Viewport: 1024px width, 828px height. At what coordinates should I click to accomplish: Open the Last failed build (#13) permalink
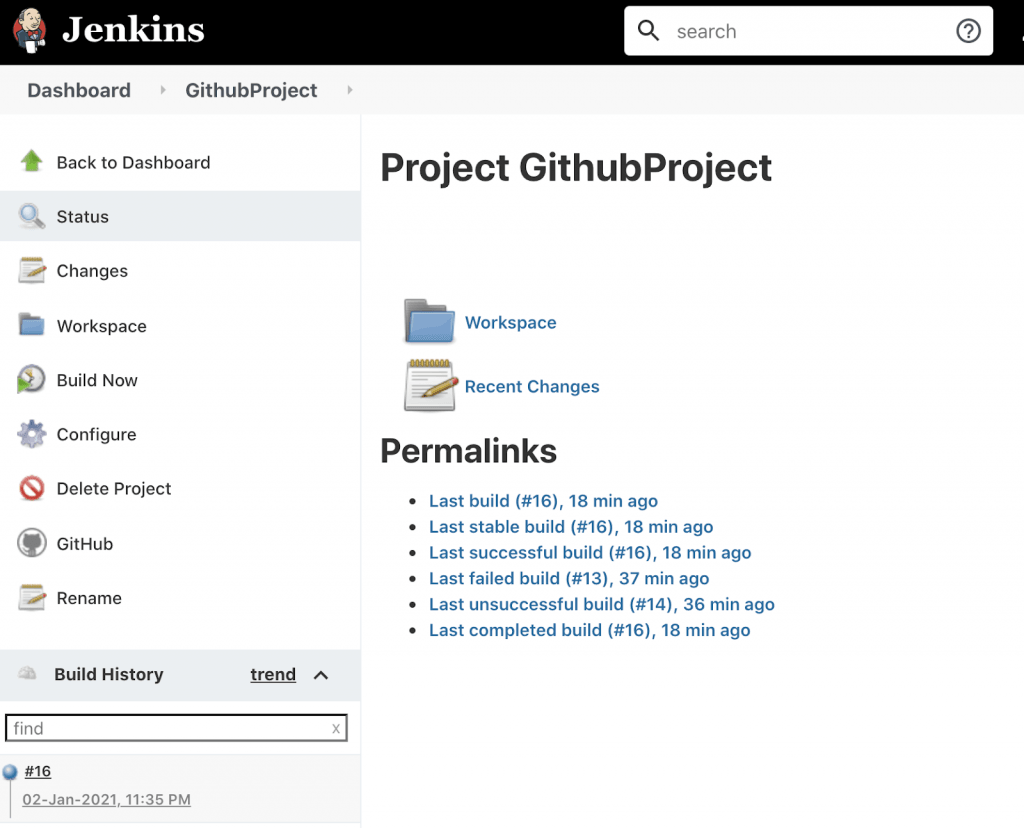[x=568, y=578]
